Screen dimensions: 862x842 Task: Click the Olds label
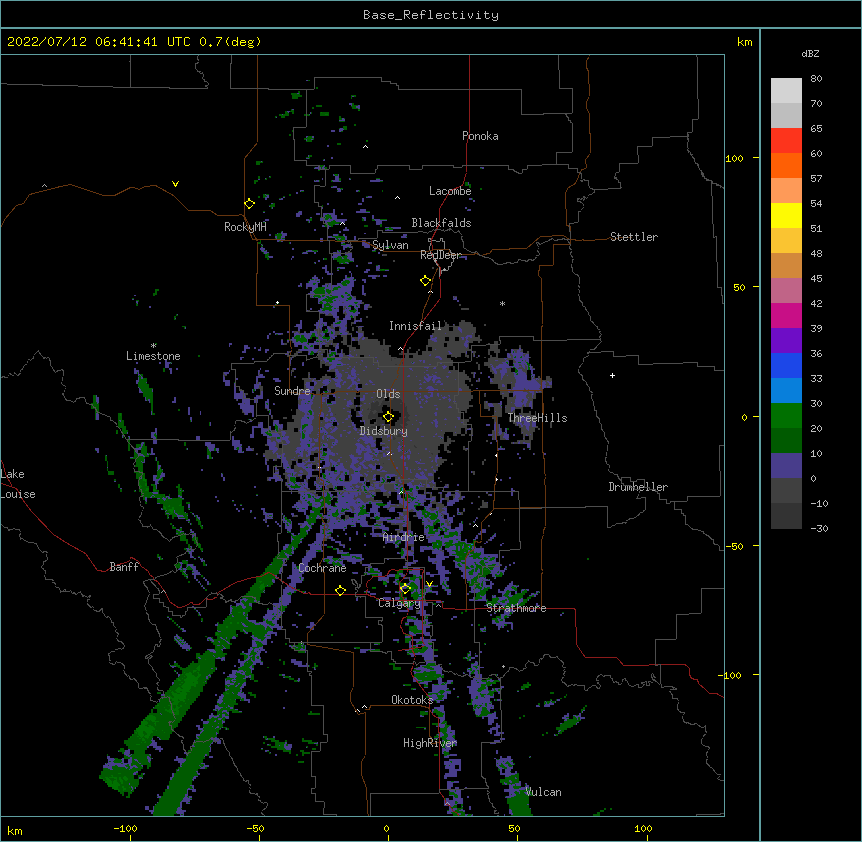(x=388, y=394)
